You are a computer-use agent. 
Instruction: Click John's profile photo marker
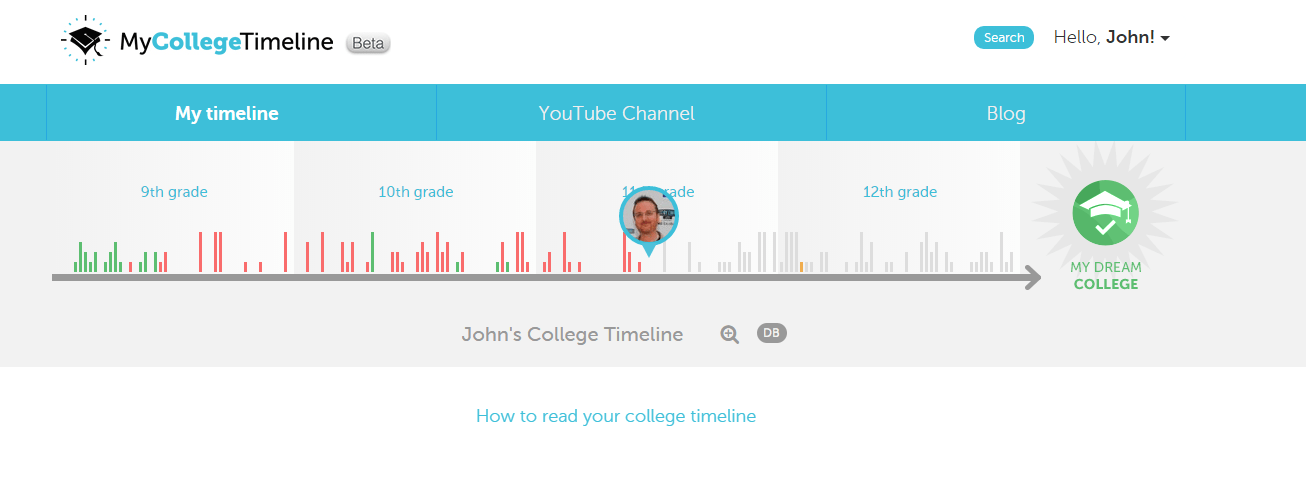coord(649,216)
